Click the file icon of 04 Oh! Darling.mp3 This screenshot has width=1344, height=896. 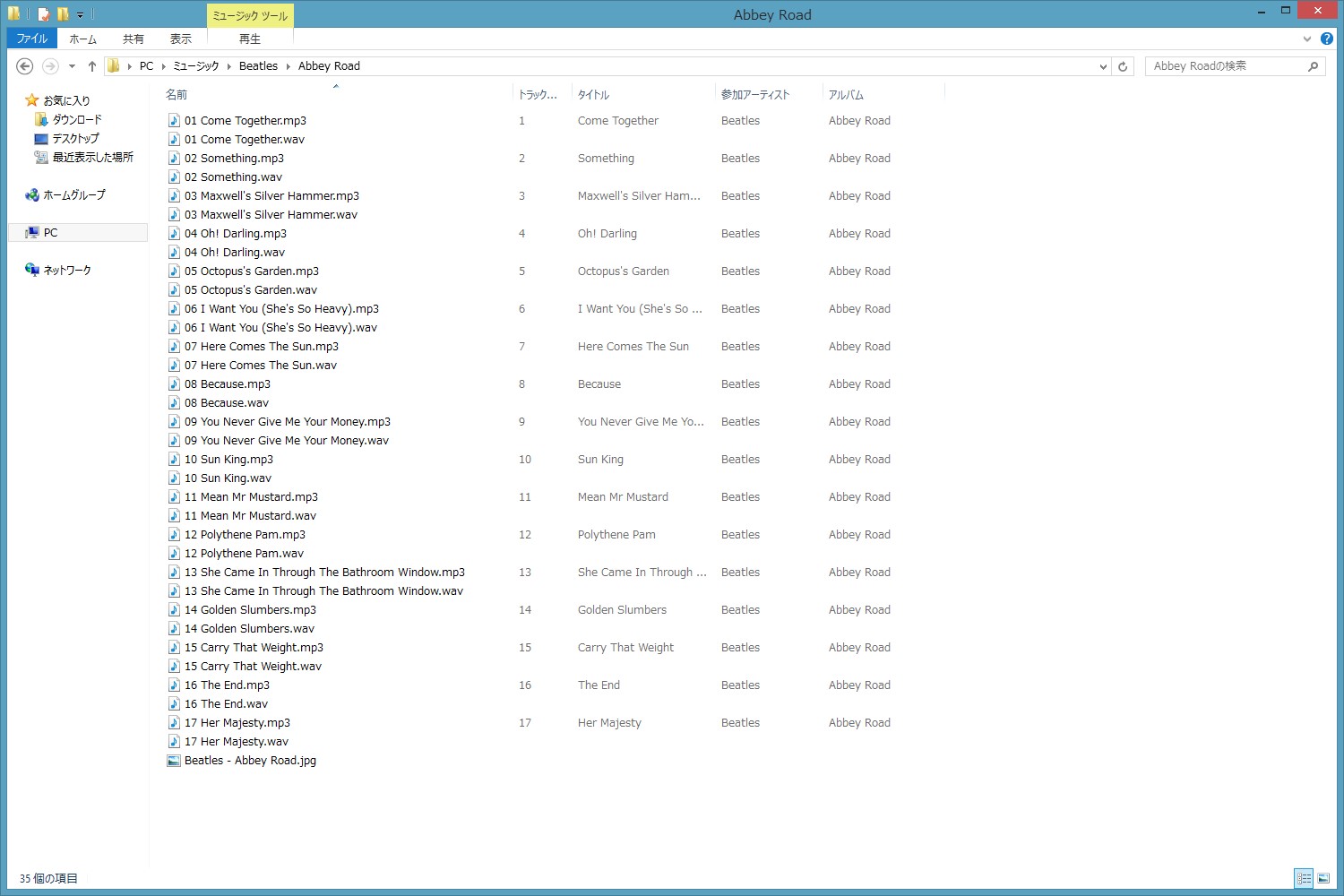(174, 233)
